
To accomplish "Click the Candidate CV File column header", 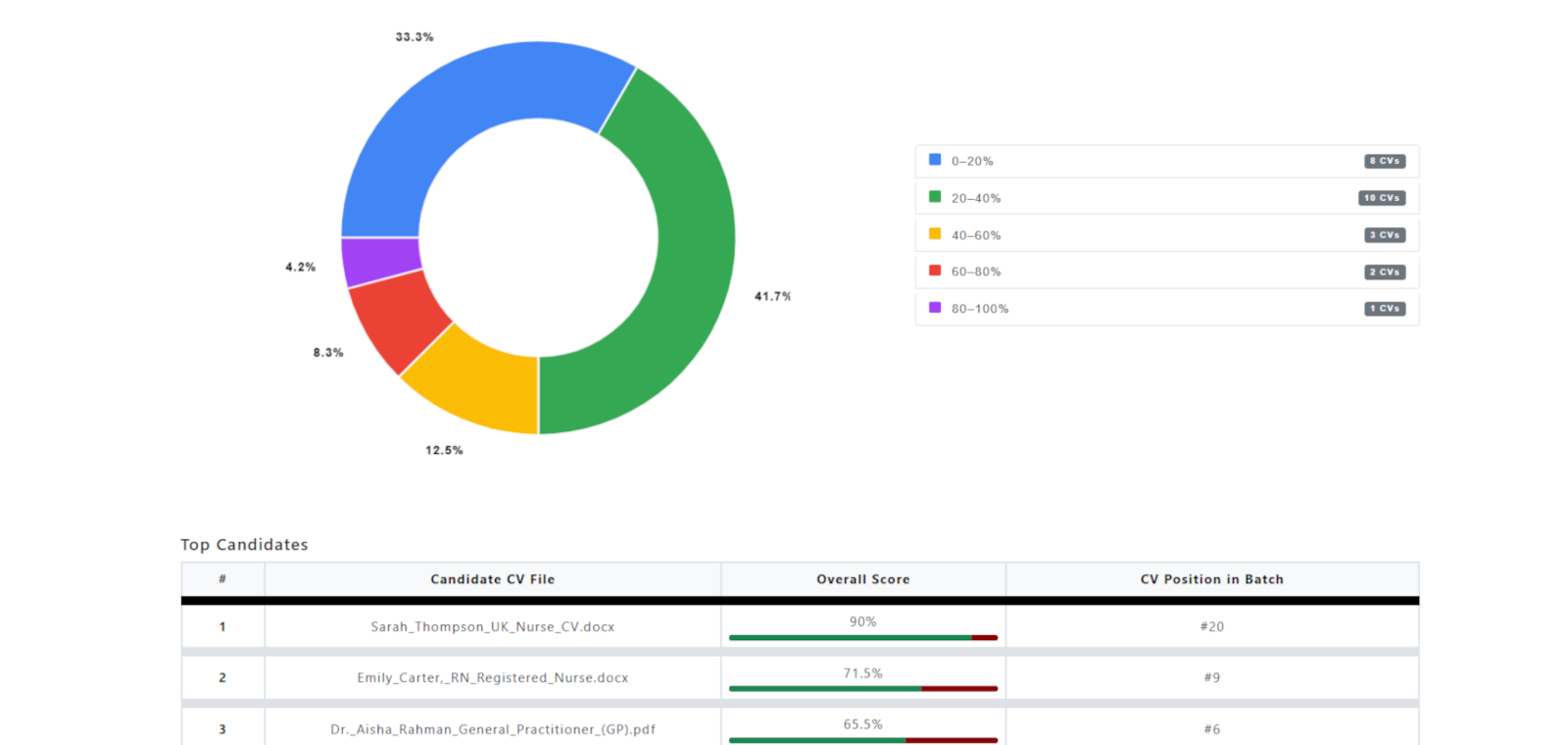I will click(492, 579).
